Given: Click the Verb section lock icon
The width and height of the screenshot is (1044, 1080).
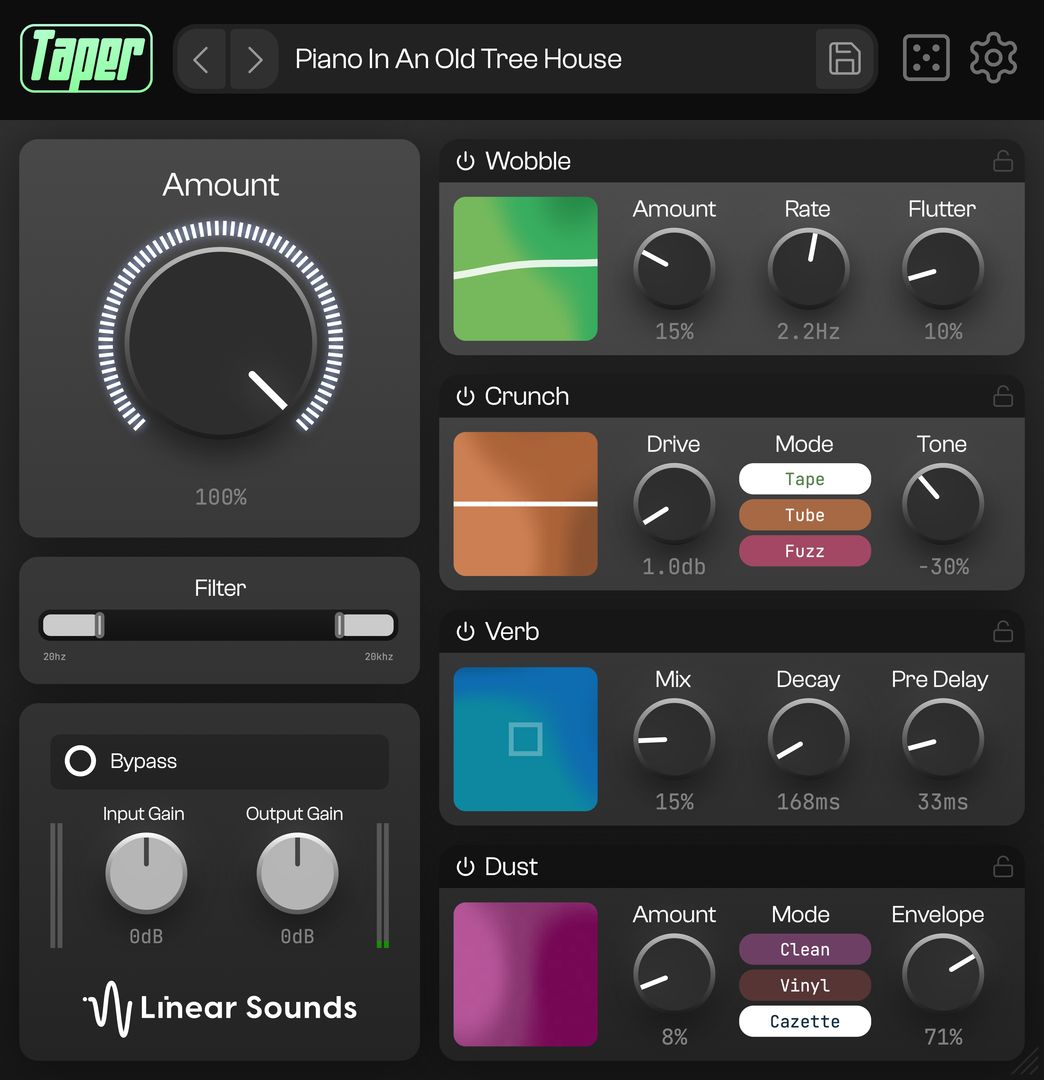Looking at the screenshot, I should (x=1002, y=631).
